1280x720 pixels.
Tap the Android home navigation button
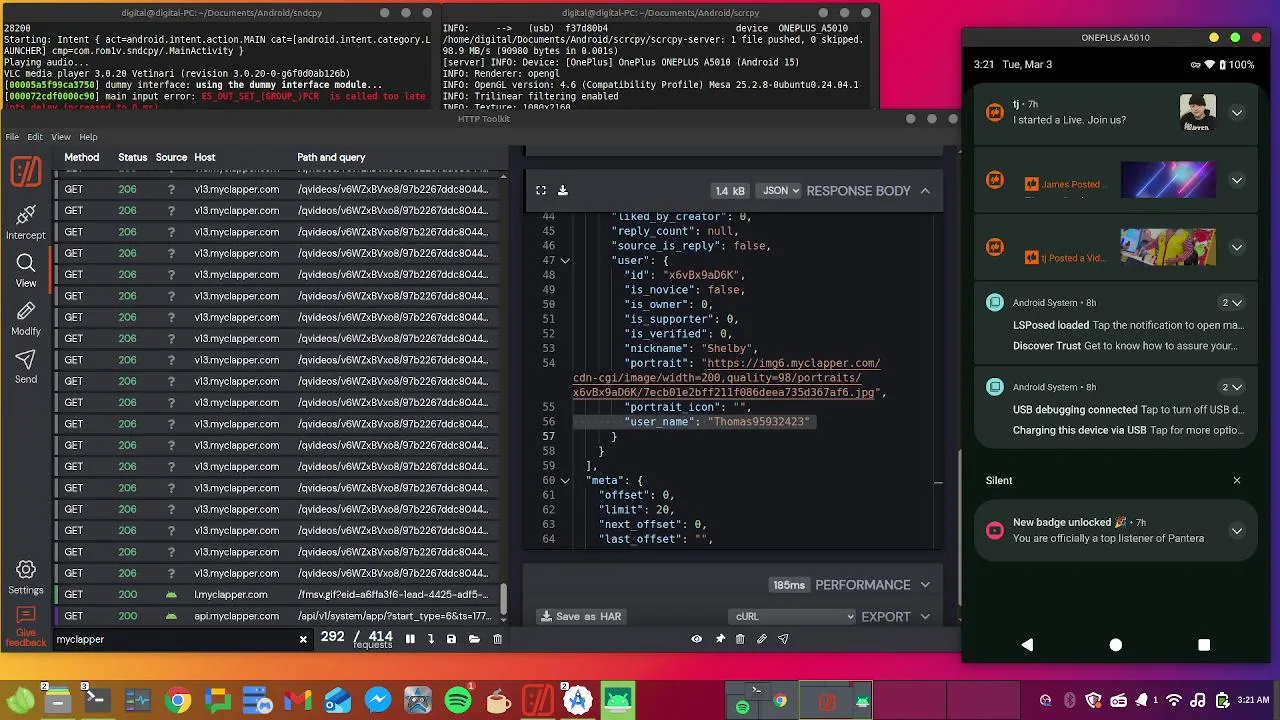click(1116, 645)
